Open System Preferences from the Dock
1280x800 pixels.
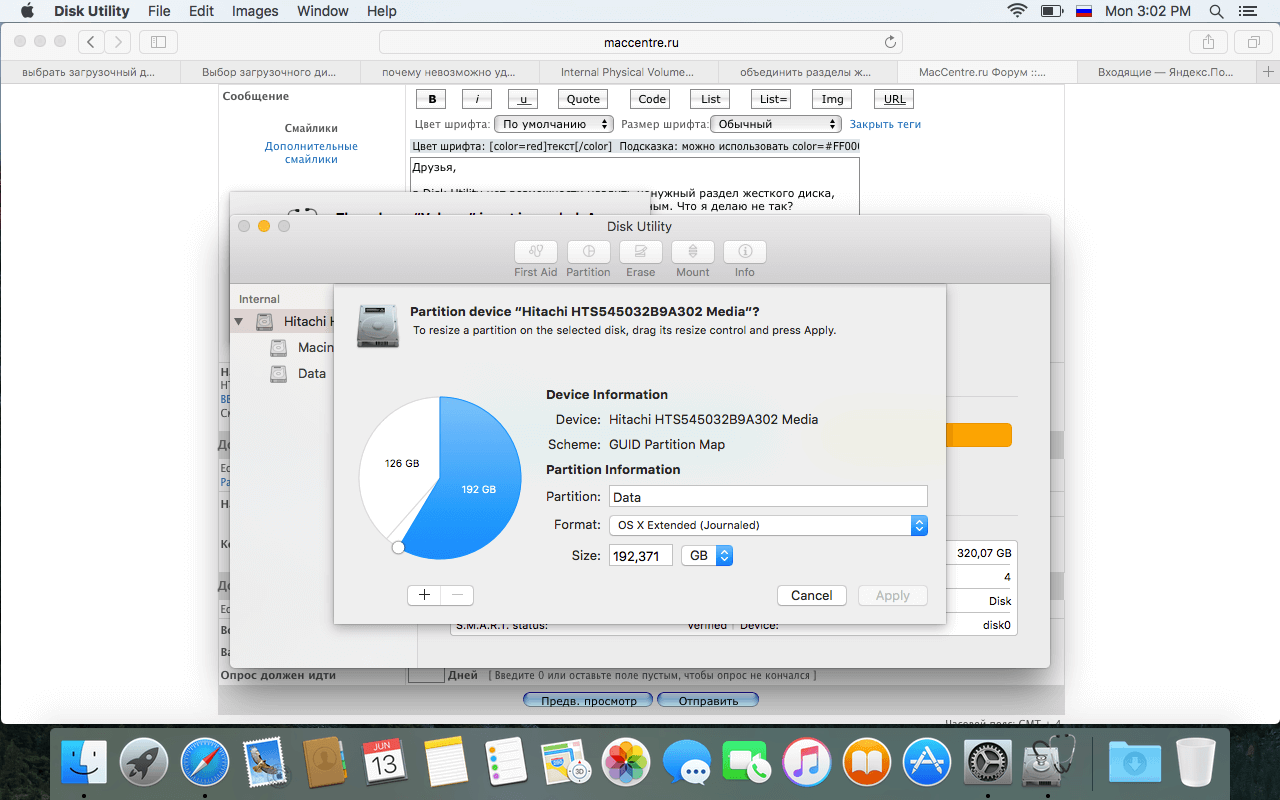click(988, 764)
